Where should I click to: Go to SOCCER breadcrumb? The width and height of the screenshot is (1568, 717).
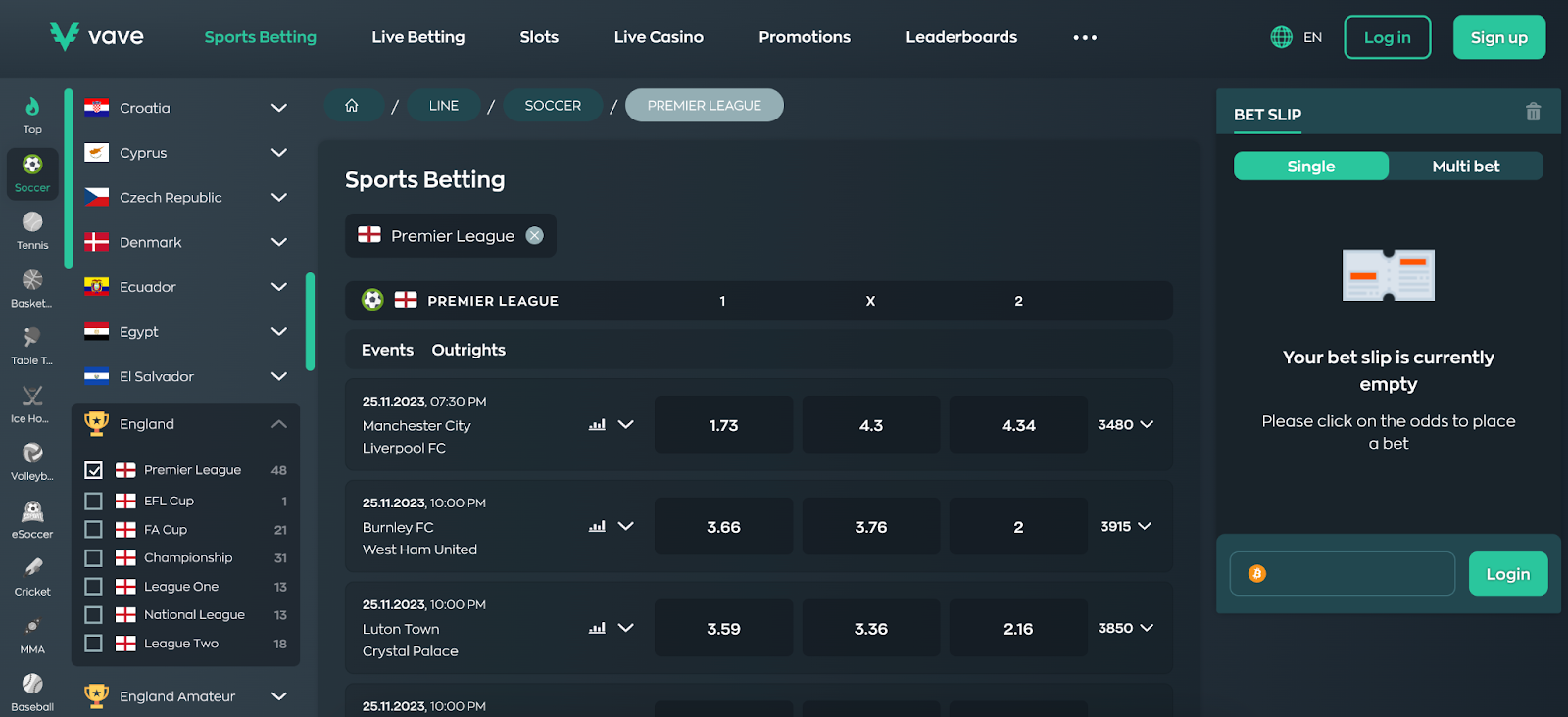coord(553,105)
